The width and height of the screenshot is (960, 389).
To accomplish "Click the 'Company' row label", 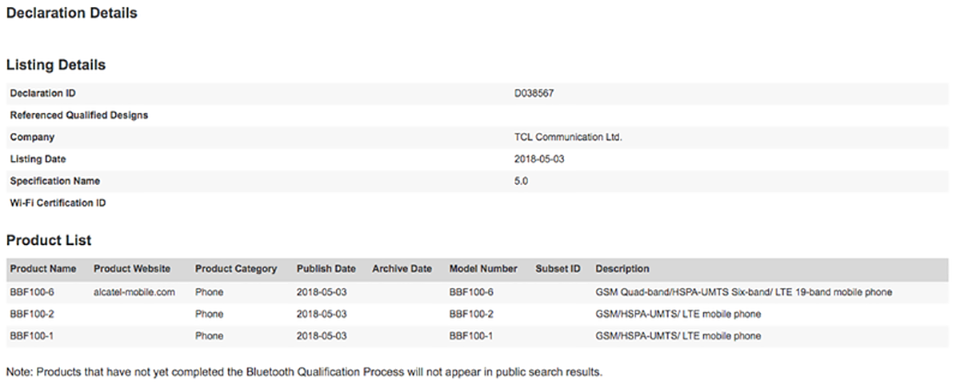I will [x=32, y=137].
